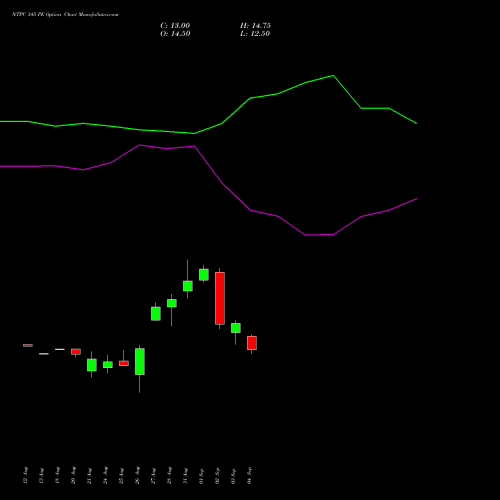Click the red candlestick above 20 Aug
Image resolution: width=500 pixels, height=500 pixels.
click(76, 352)
